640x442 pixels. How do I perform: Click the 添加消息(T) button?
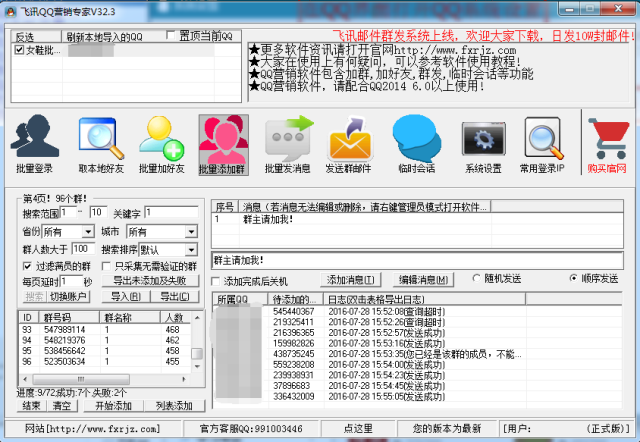click(x=351, y=280)
